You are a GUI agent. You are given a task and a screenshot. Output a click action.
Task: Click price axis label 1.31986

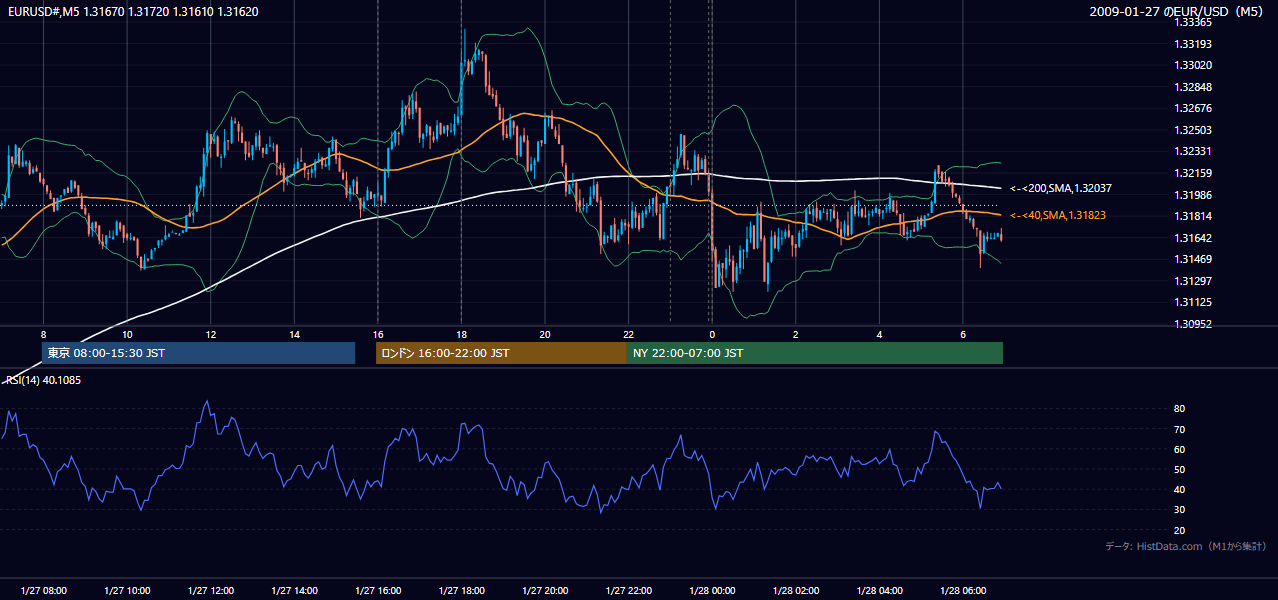[1193, 195]
